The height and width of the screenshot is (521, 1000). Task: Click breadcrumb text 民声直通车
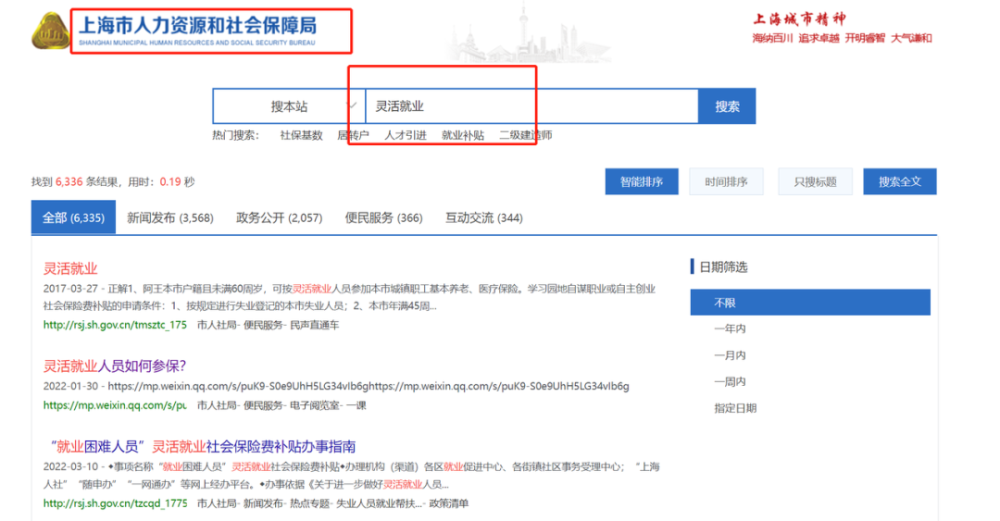click(x=314, y=325)
